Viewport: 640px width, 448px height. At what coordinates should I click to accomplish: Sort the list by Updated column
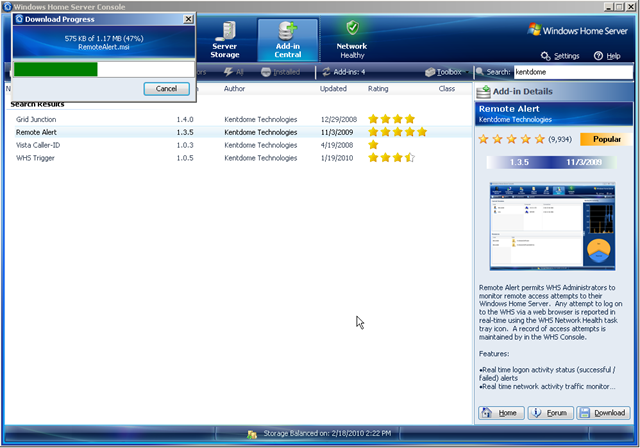coord(333,89)
